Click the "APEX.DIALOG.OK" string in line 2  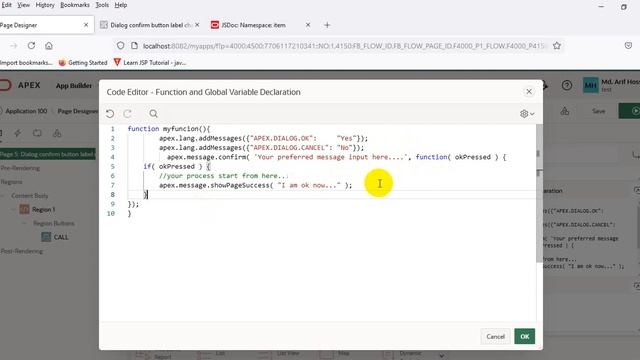(x=281, y=138)
